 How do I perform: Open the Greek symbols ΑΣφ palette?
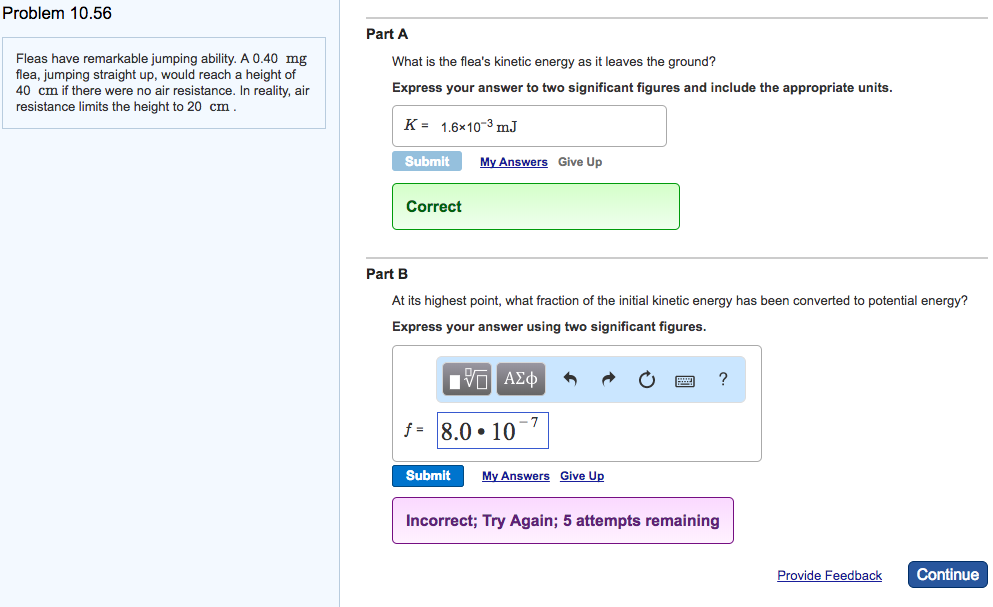tap(520, 379)
